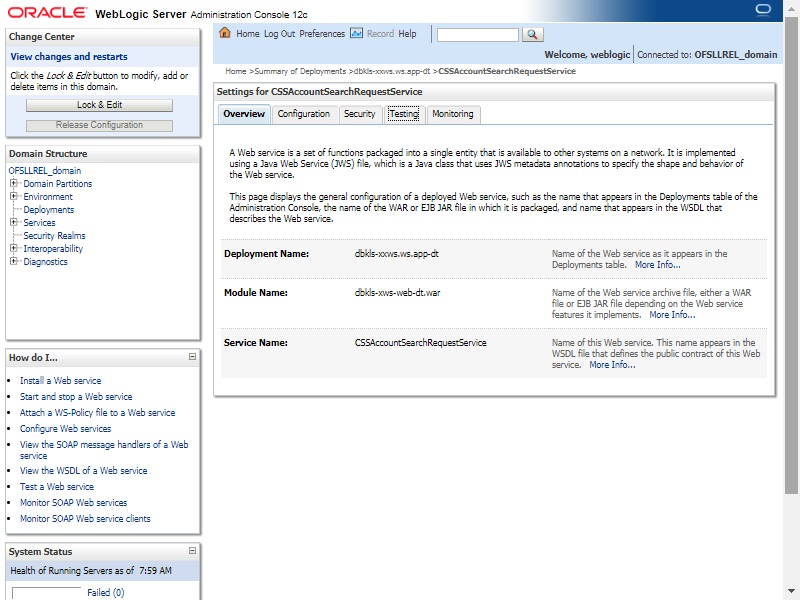Click the Home toolbar link
The image size is (800, 600).
tap(248, 34)
